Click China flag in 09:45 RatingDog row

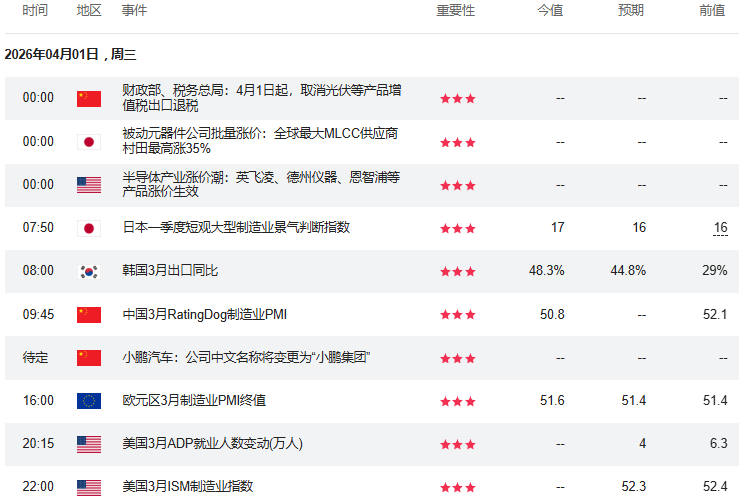tap(89, 315)
